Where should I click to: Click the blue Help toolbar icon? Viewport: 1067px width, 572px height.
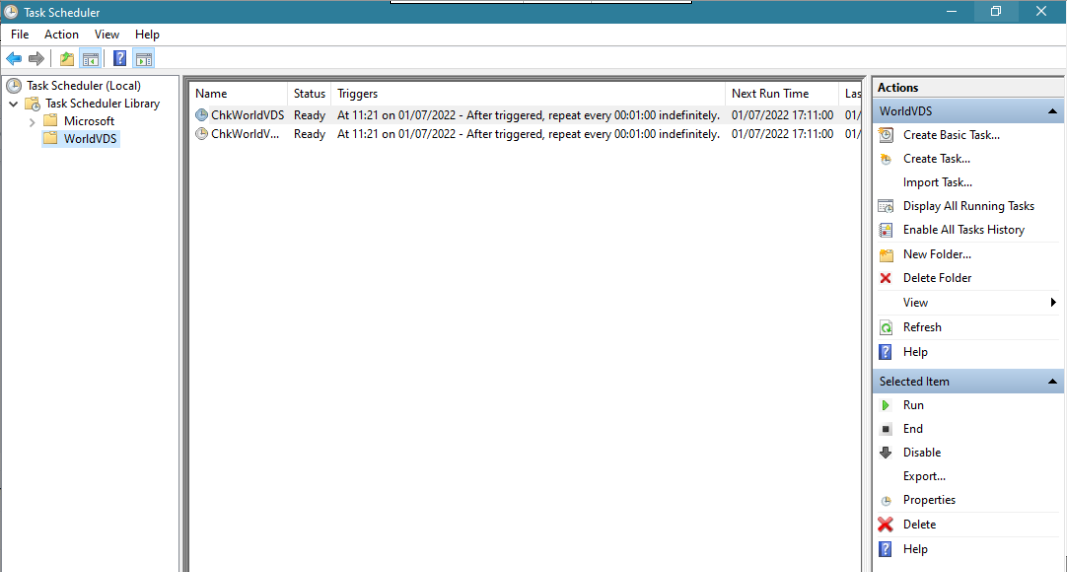pos(120,58)
